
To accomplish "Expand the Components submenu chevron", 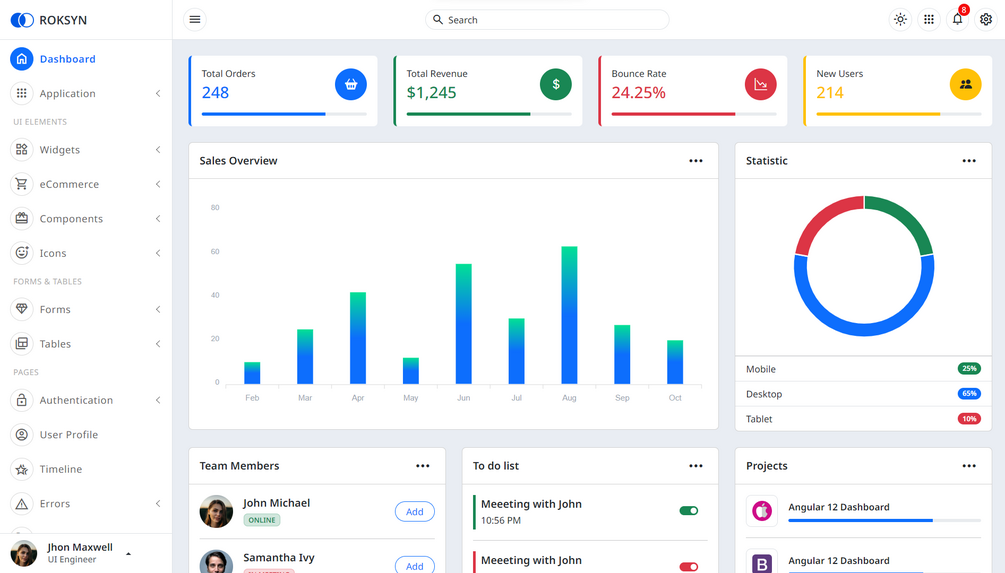I will (x=158, y=219).
